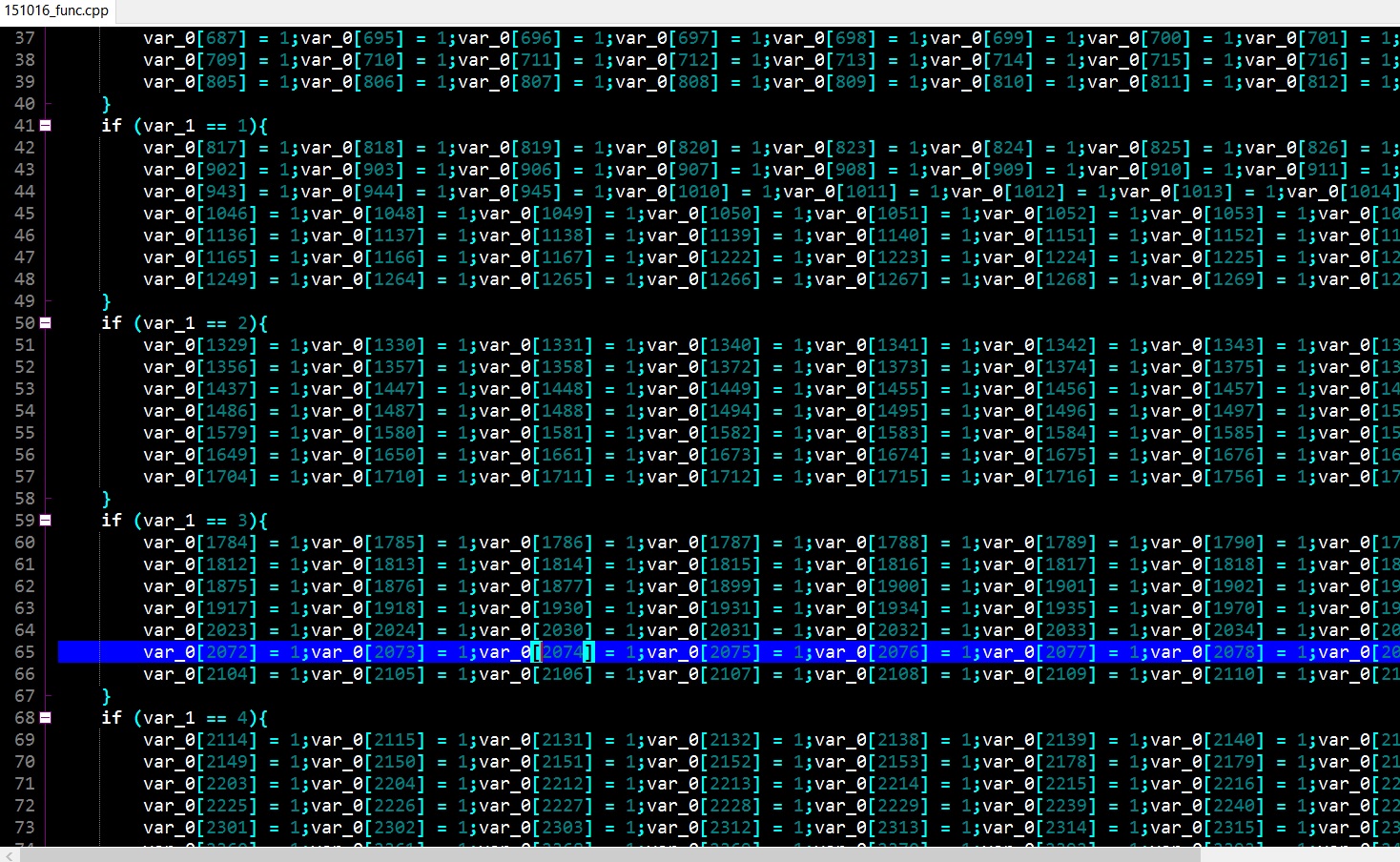Viewport: 1400px width, 862px height.
Task: Collapse the if (var_1 == 2) fold marker
Action: 45,323
